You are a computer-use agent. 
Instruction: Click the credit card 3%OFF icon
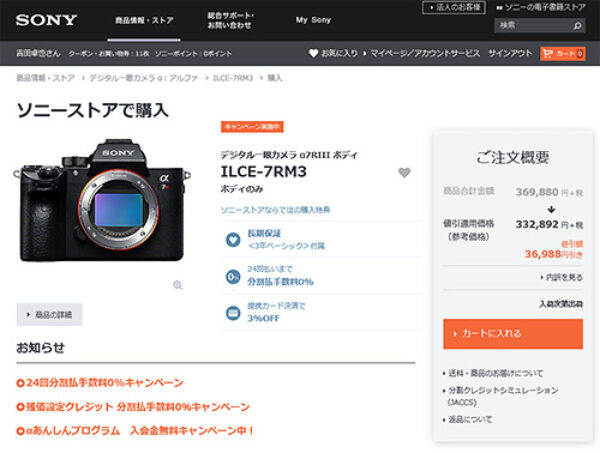click(232, 311)
